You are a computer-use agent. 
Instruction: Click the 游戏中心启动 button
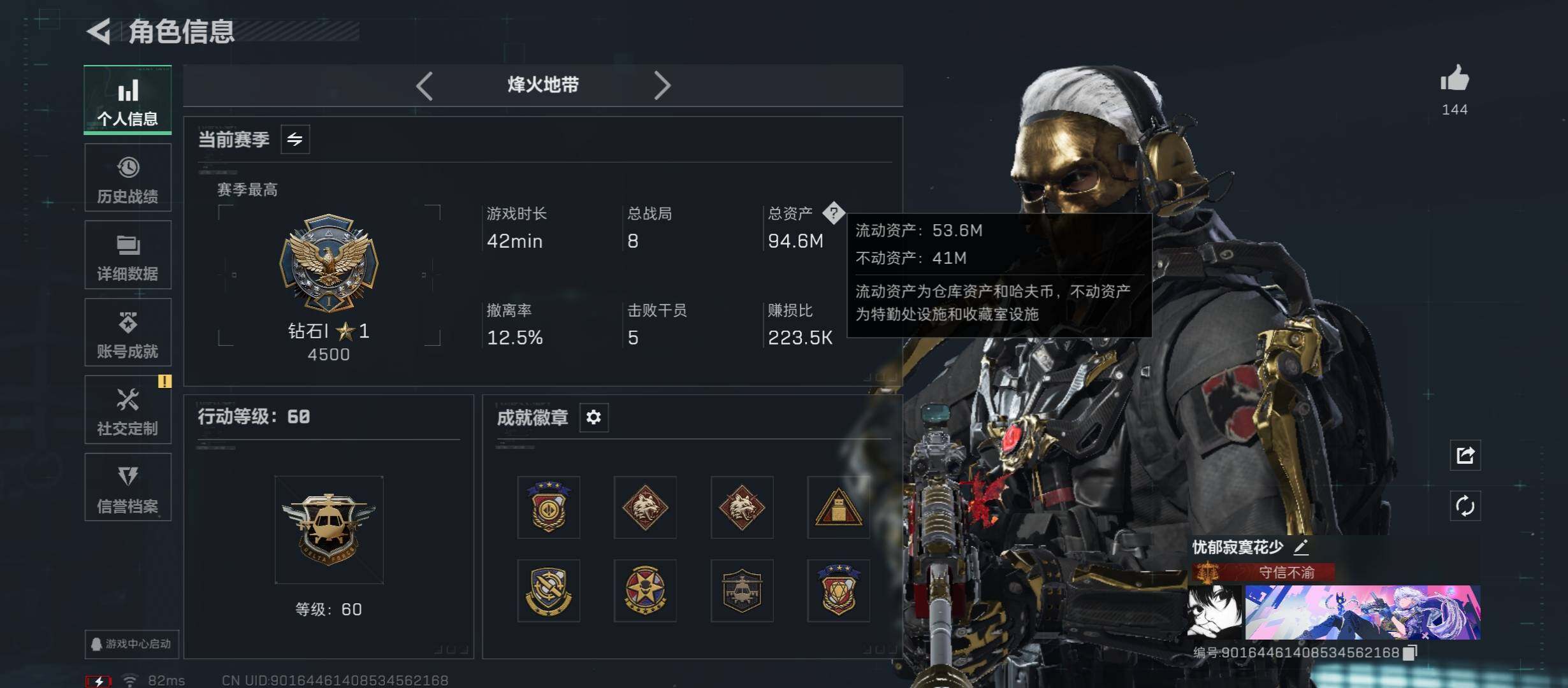pyautogui.click(x=132, y=644)
